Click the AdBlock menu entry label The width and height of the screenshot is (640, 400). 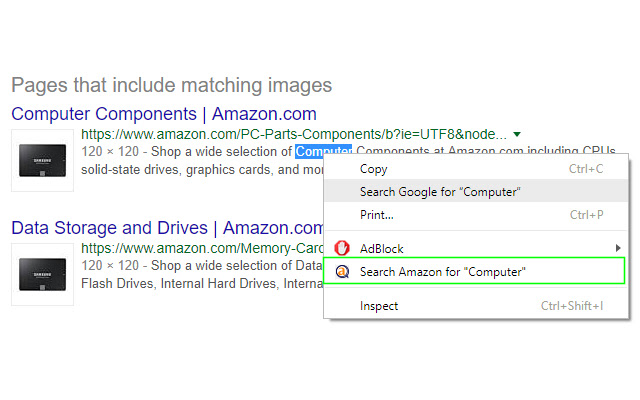tap(382, 248)
